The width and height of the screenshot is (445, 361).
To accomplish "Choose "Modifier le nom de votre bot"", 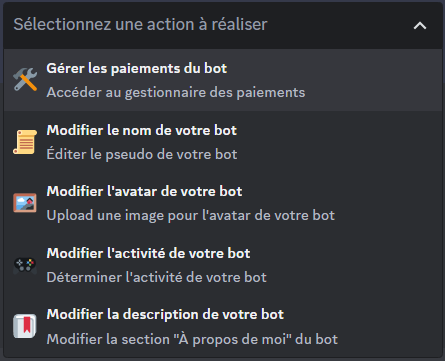I will 142,130.
